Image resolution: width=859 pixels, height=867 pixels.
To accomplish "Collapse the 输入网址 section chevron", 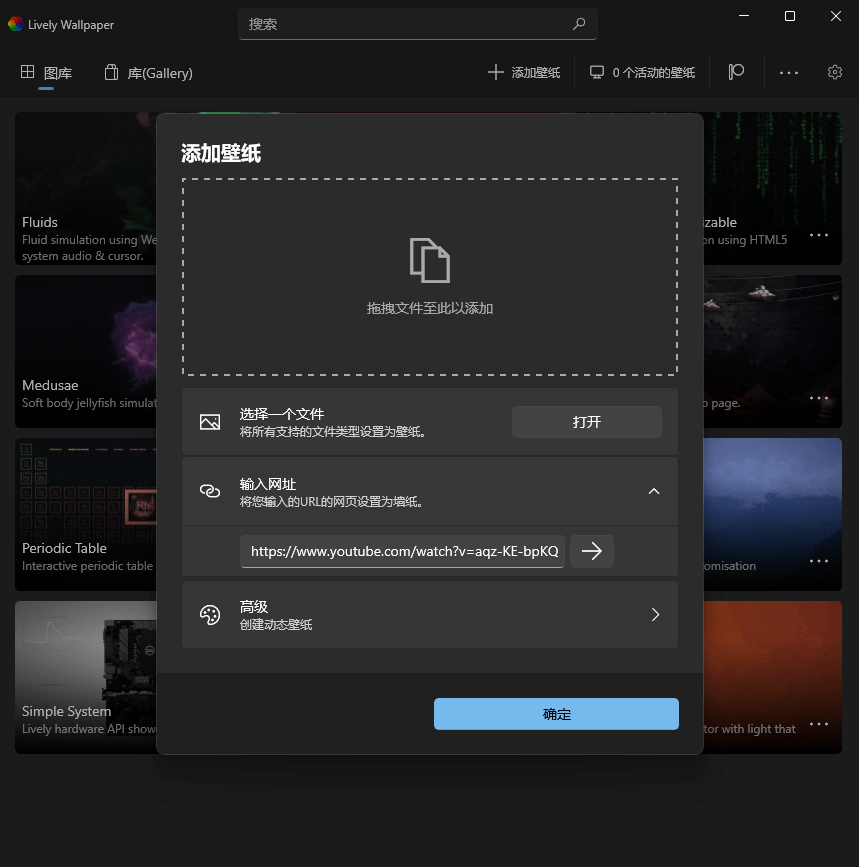I will pyautogui.click(x=654, y=491).
